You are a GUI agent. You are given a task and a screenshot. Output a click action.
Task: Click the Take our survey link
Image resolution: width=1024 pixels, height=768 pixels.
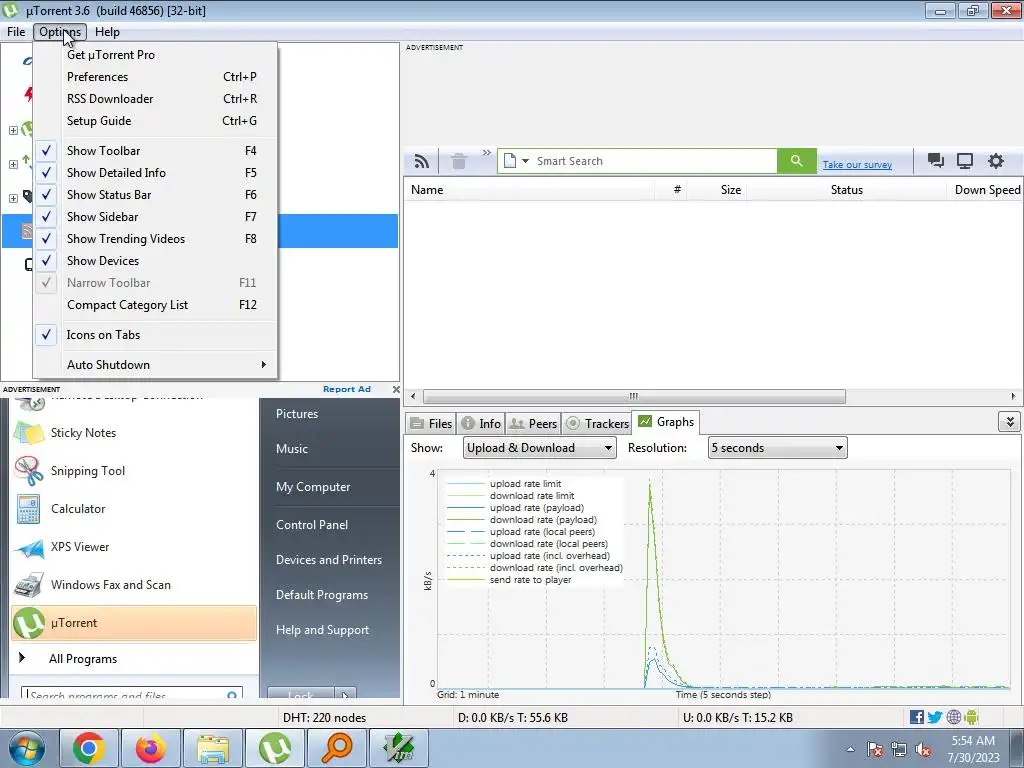pos(857,165)
